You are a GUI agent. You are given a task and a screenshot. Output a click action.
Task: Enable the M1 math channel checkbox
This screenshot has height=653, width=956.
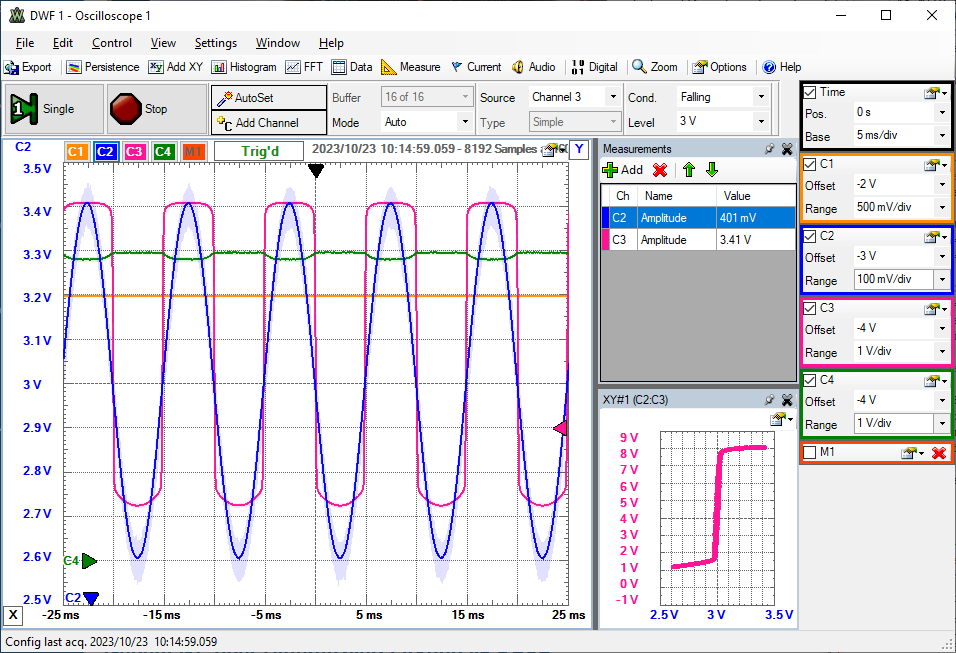(810, 453)
